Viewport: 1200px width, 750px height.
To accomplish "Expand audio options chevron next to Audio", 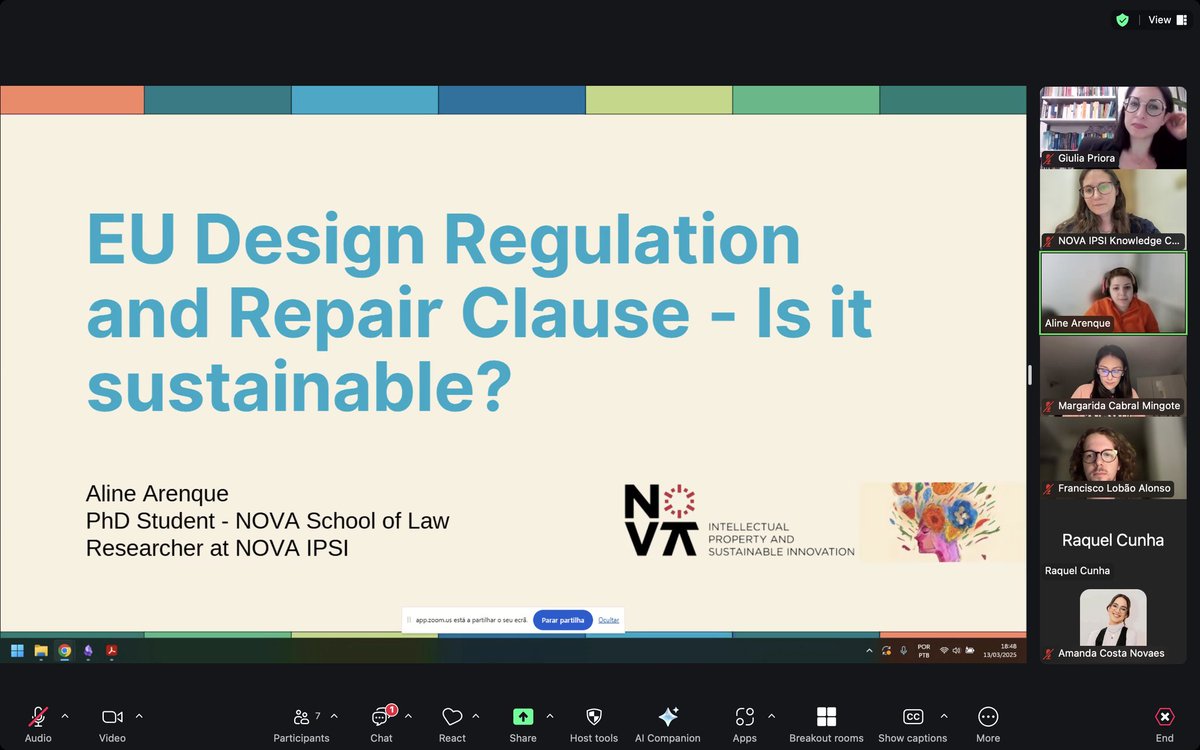I will 65,716.
